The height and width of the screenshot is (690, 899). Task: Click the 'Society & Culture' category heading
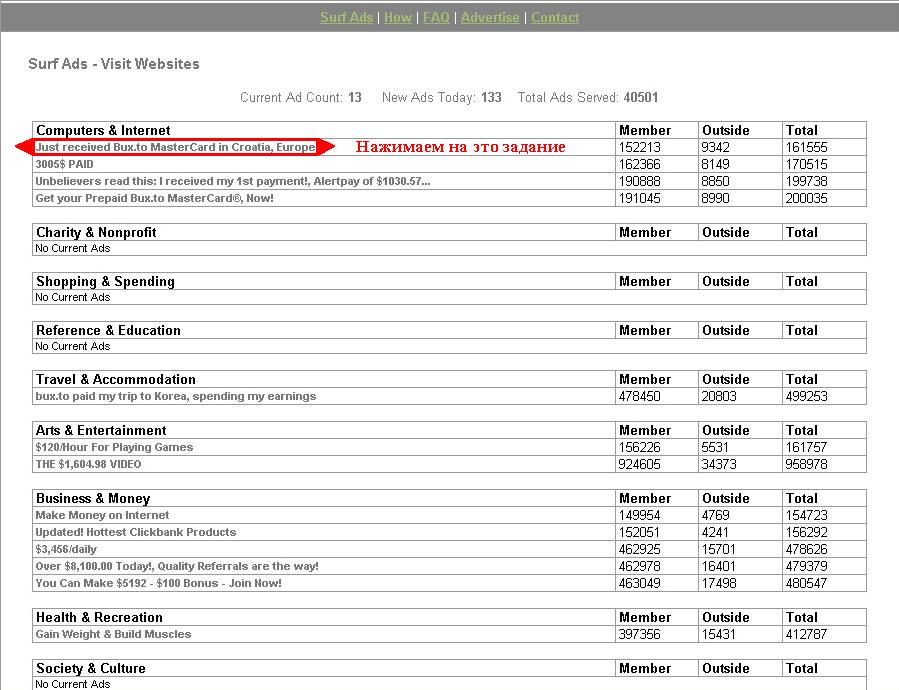91,669
